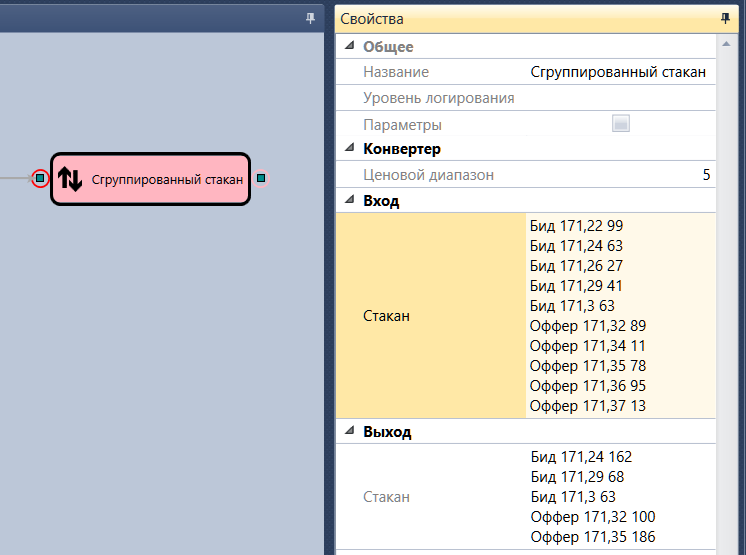
Task: Collapse the Вход section
Action: (350, 199)
